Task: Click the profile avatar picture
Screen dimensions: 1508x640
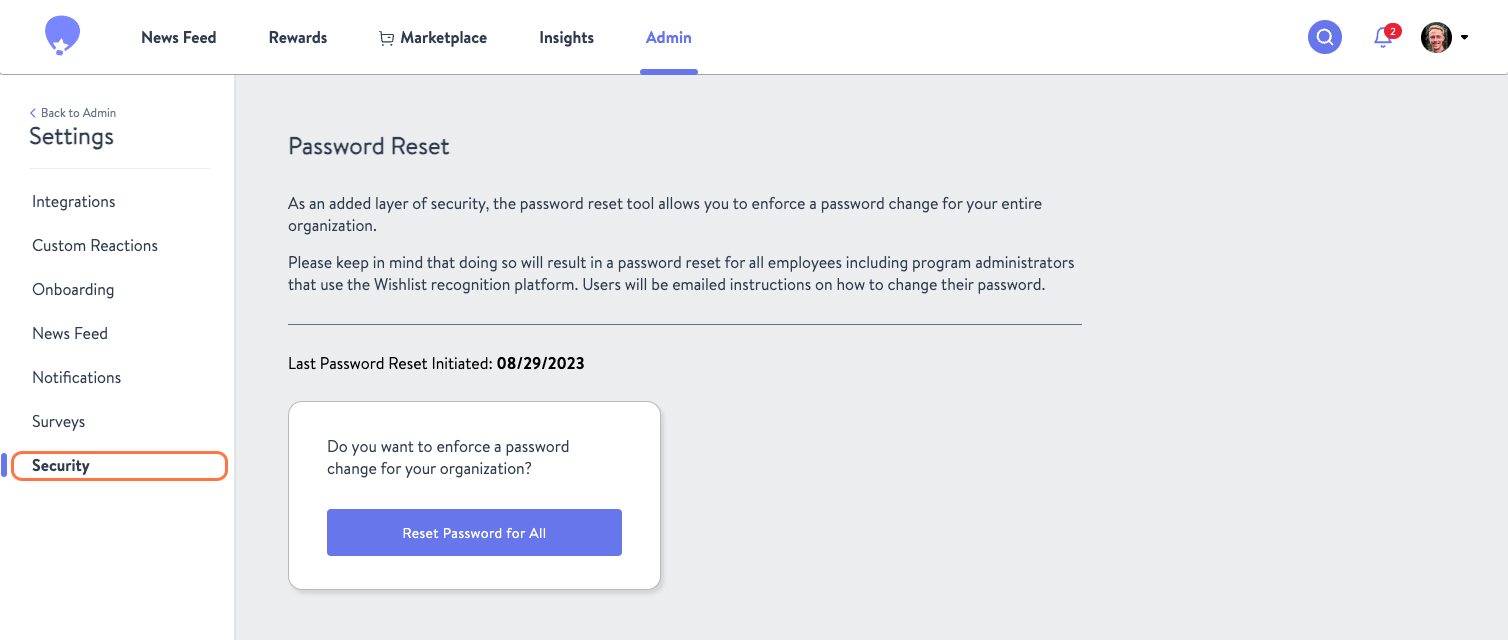Action: 1434,37
